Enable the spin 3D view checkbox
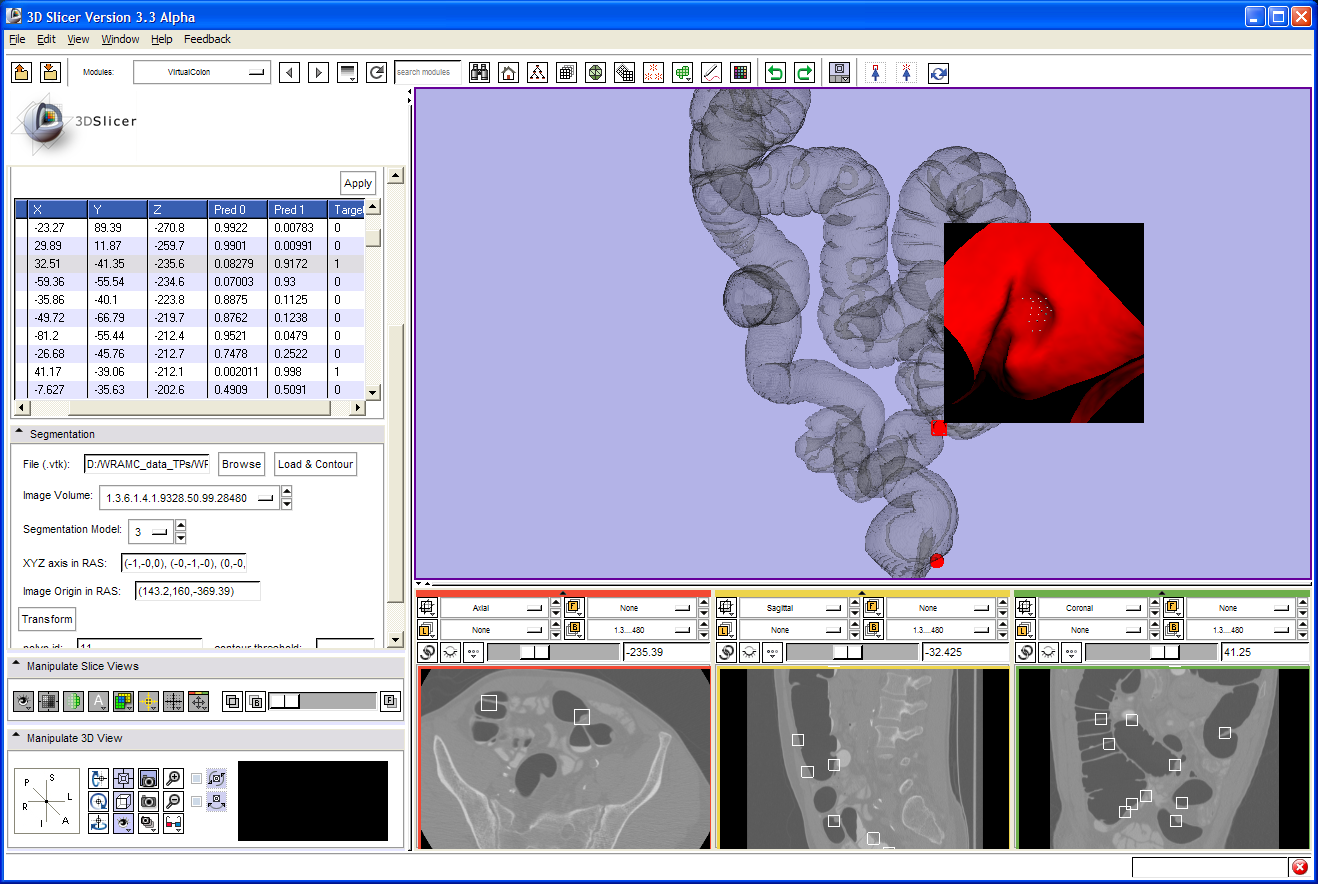The height and width of the screenshot is (884, 1318). 197,779
